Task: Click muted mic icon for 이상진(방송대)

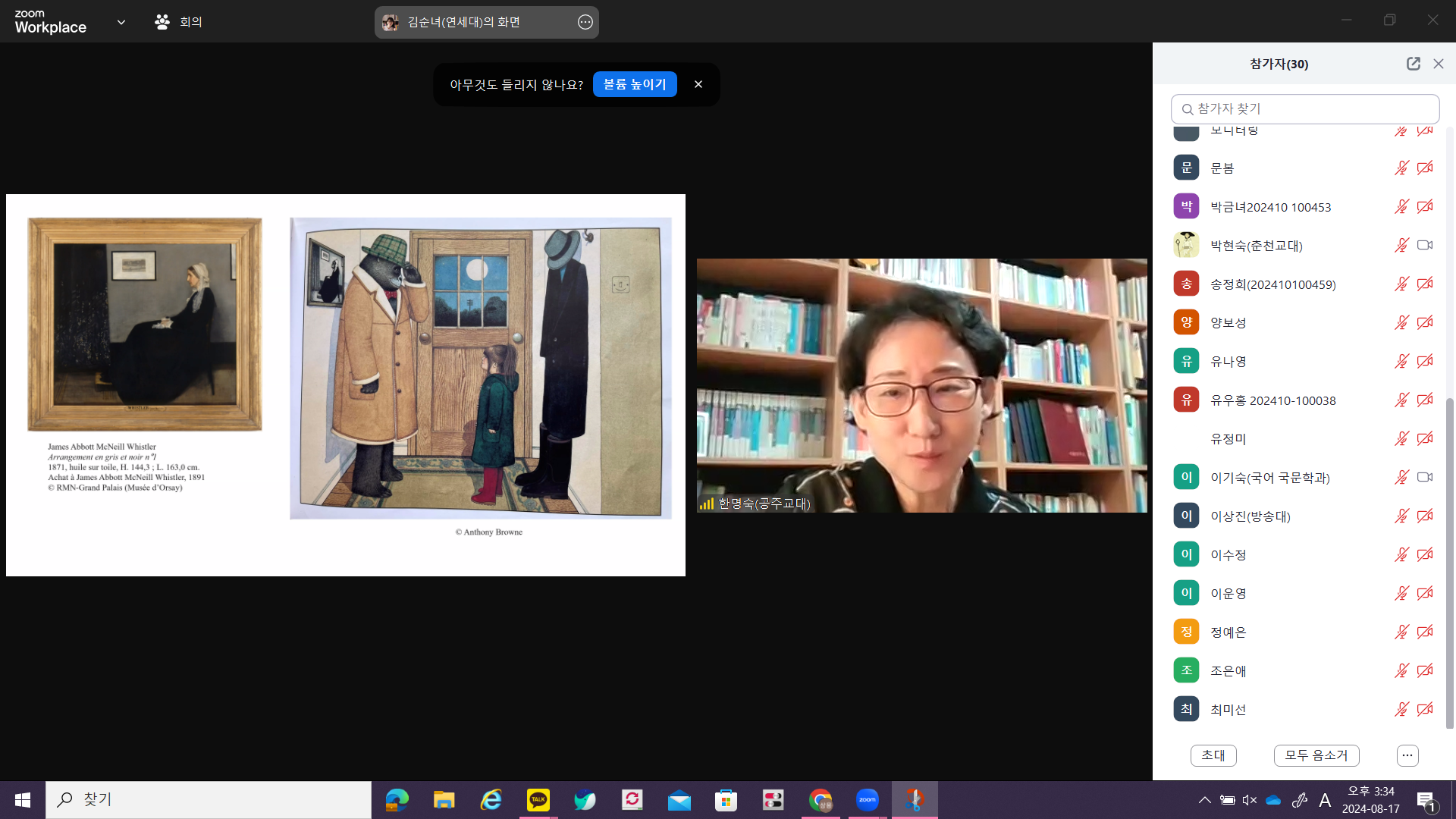Action: click(1401, 516)
